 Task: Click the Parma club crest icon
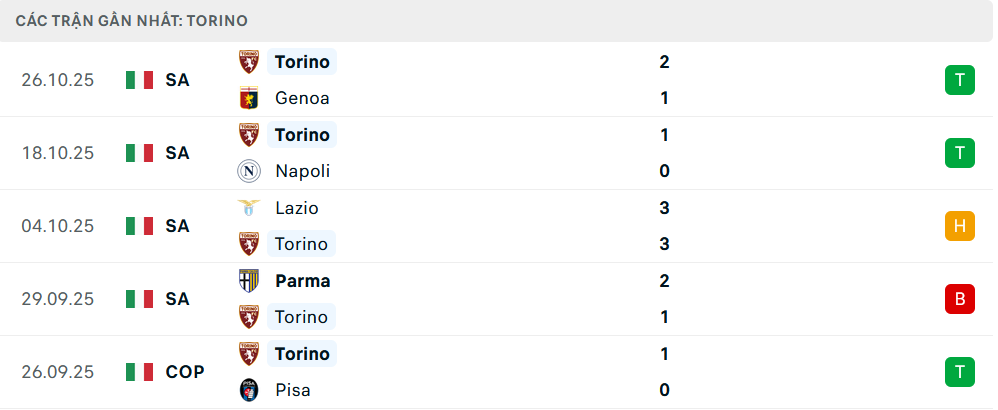coord(248,281)
